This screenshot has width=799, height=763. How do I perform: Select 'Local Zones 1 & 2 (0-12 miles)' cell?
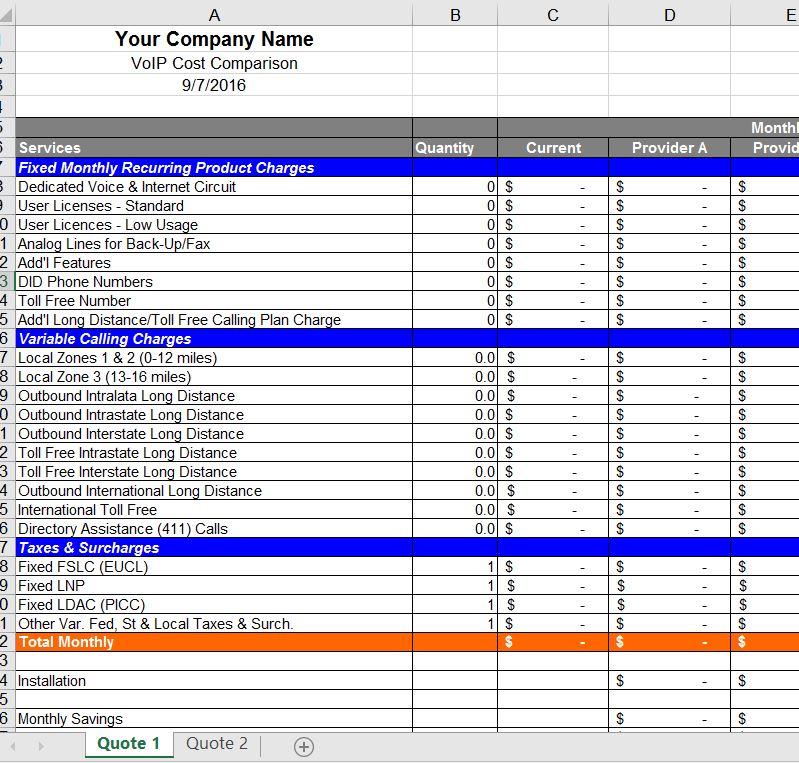(x=214, y=358)
